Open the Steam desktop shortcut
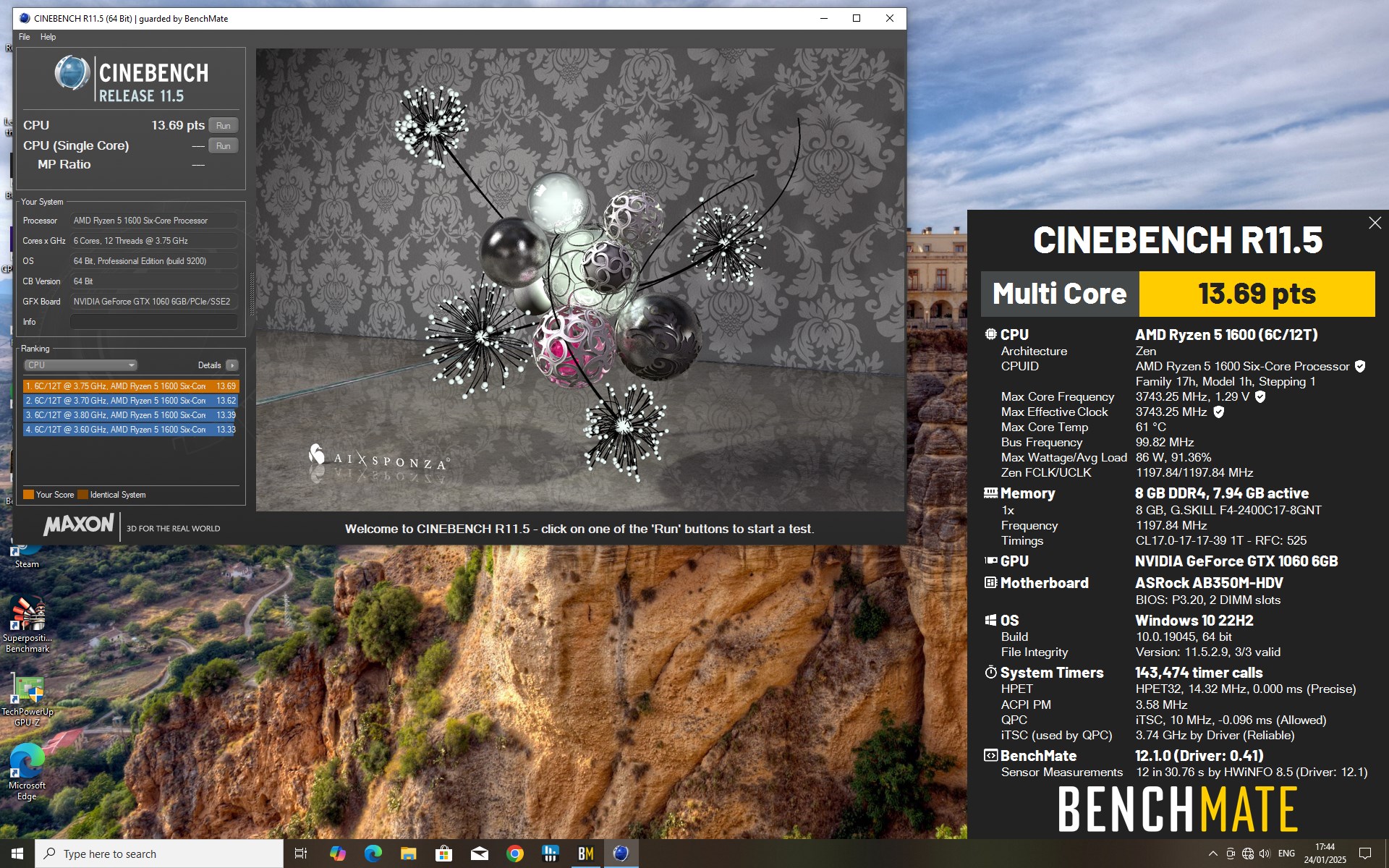 [x=27, y=556]
